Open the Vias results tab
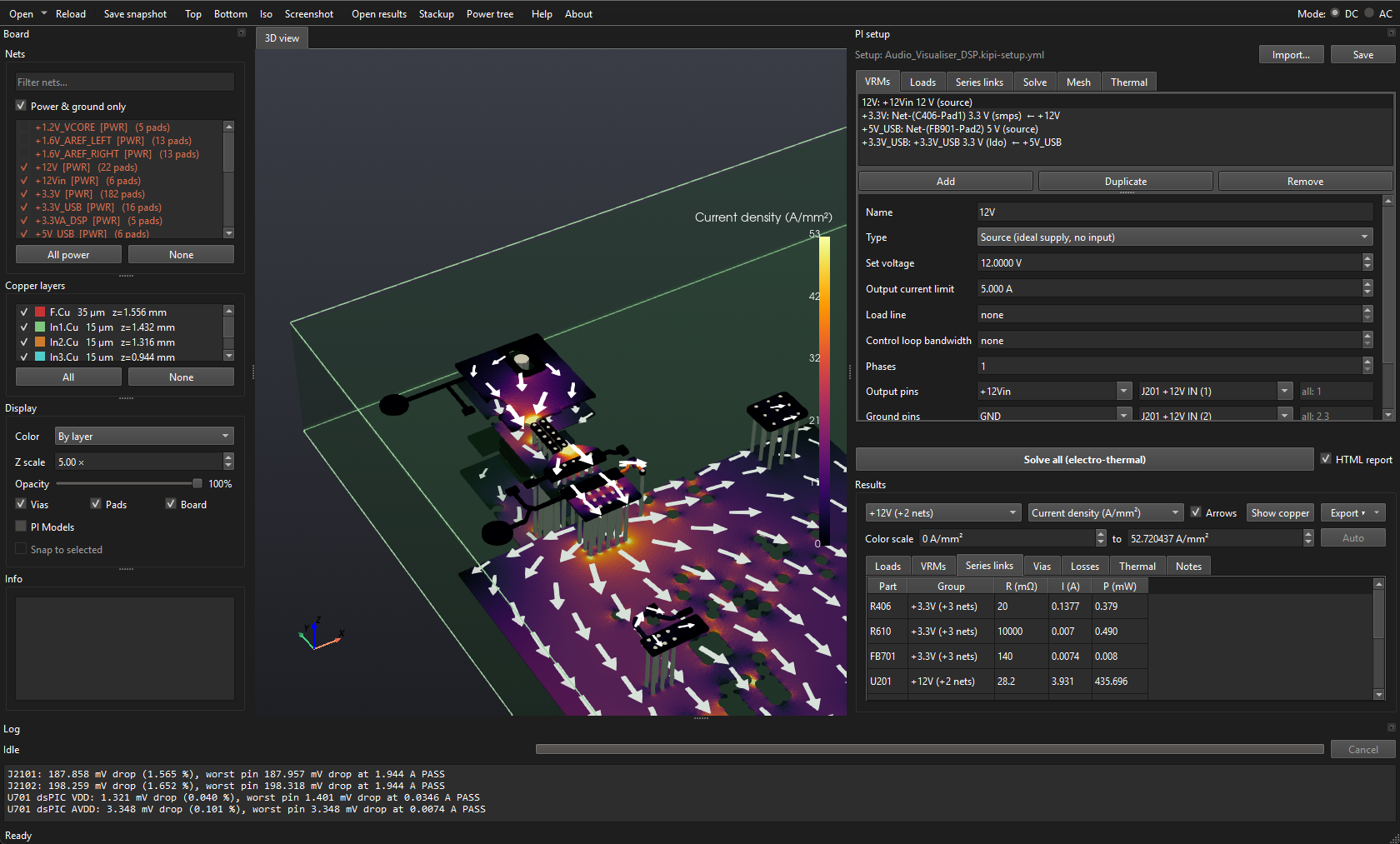Screen dimensions: 1400x844 (x=1042, y=566)
